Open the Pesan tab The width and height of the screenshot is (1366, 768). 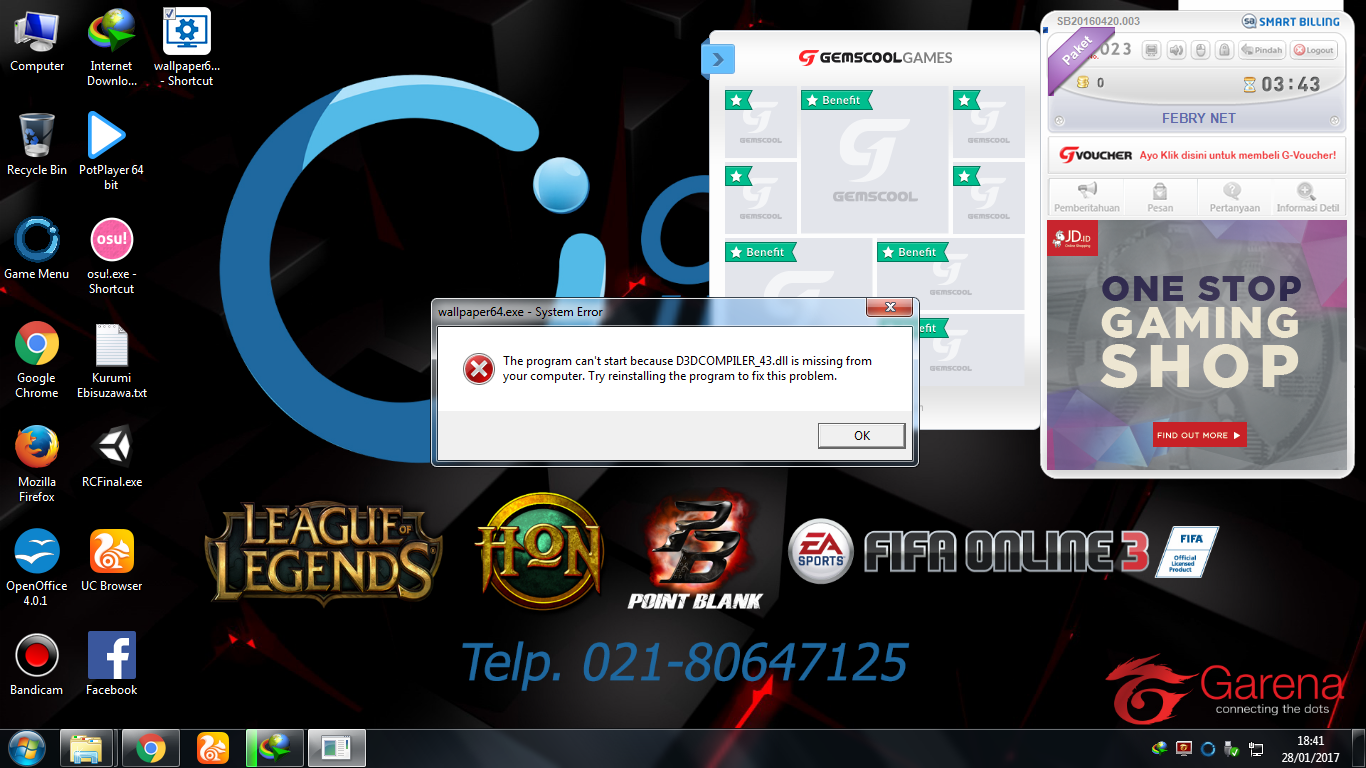(1160, 198)
